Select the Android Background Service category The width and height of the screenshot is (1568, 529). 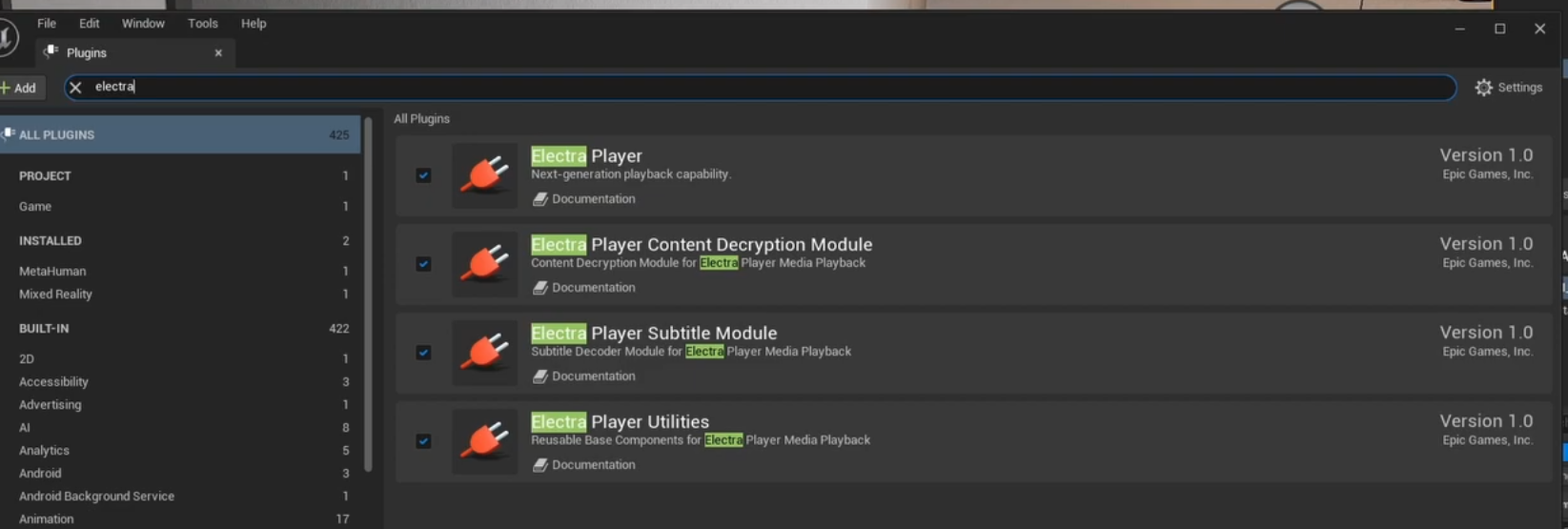coord(180,497)
